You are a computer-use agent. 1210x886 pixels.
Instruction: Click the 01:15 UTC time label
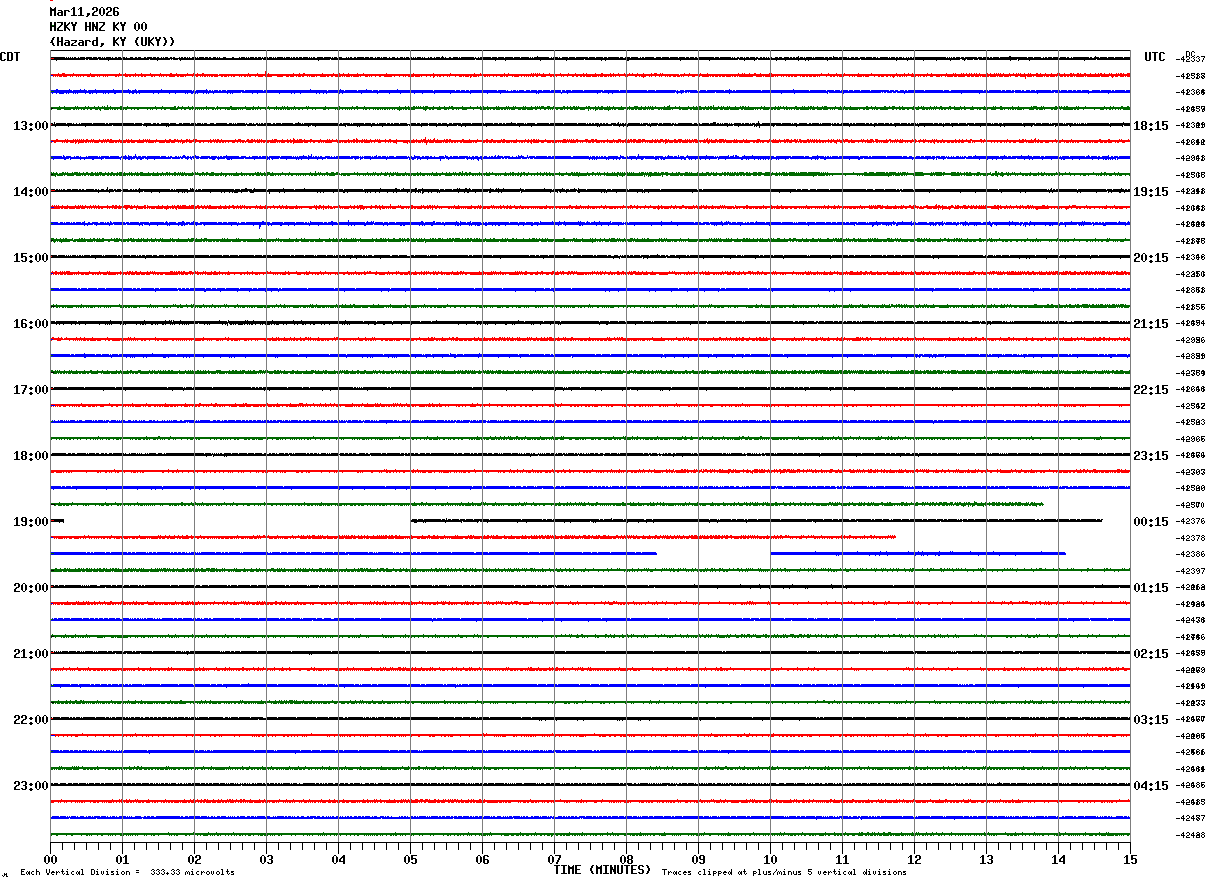point(1151,588)
